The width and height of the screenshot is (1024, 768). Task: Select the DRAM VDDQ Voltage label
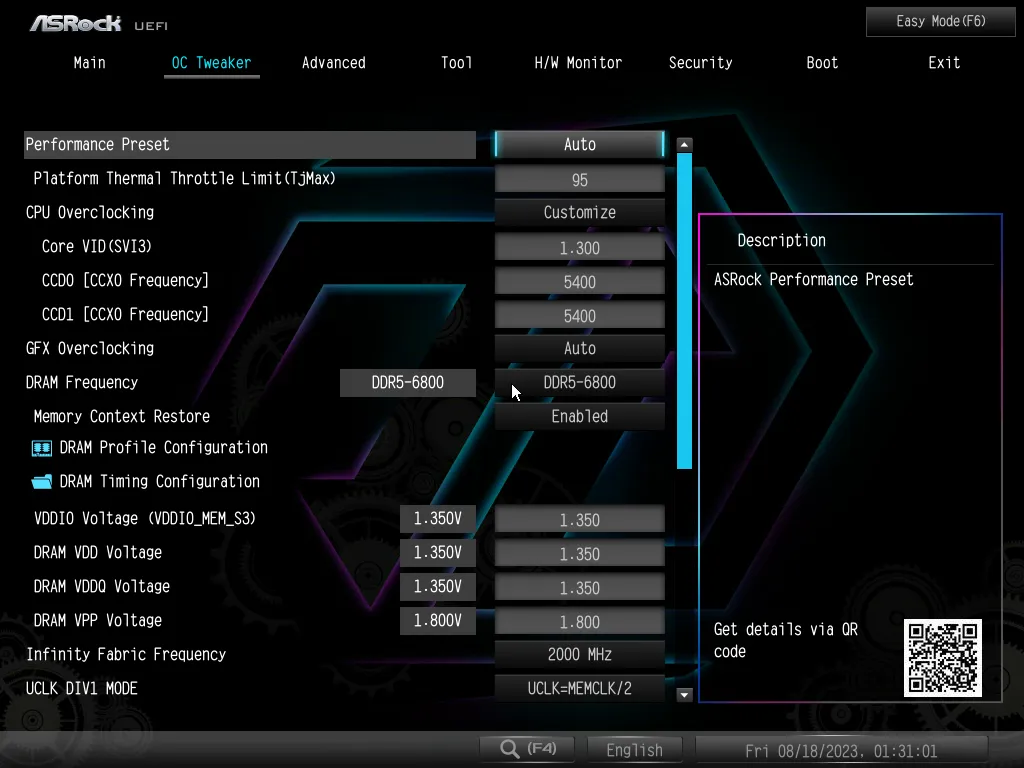(101, 586)
